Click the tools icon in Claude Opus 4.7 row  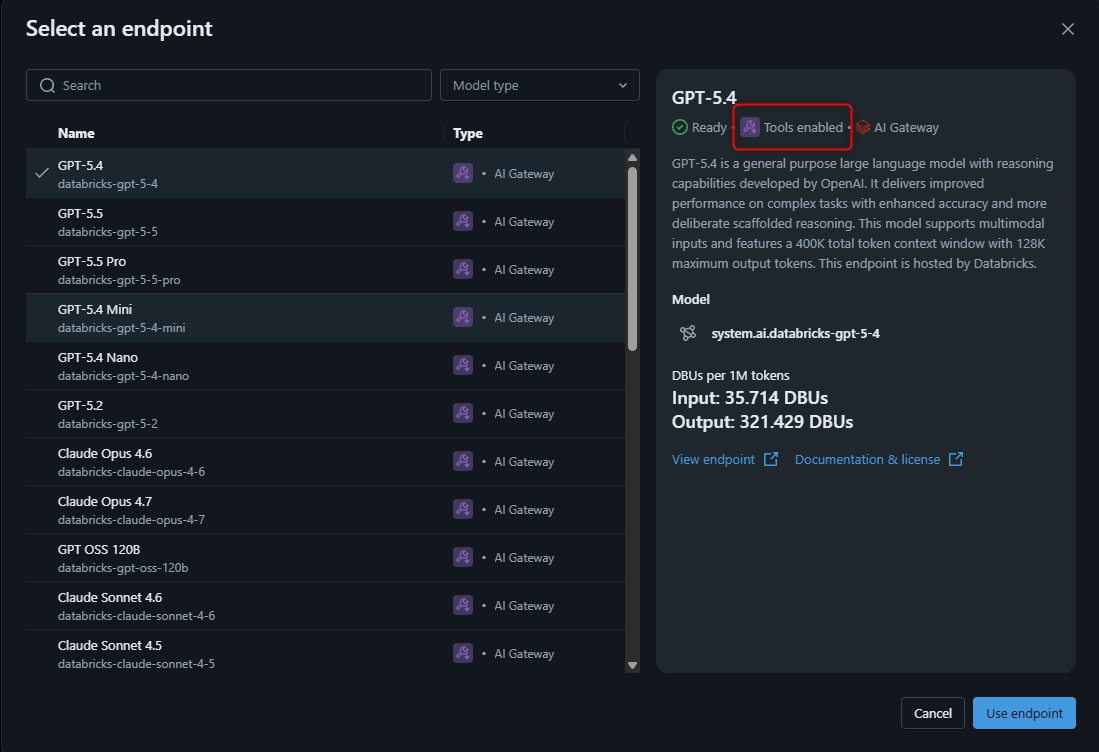click(463, 509)
